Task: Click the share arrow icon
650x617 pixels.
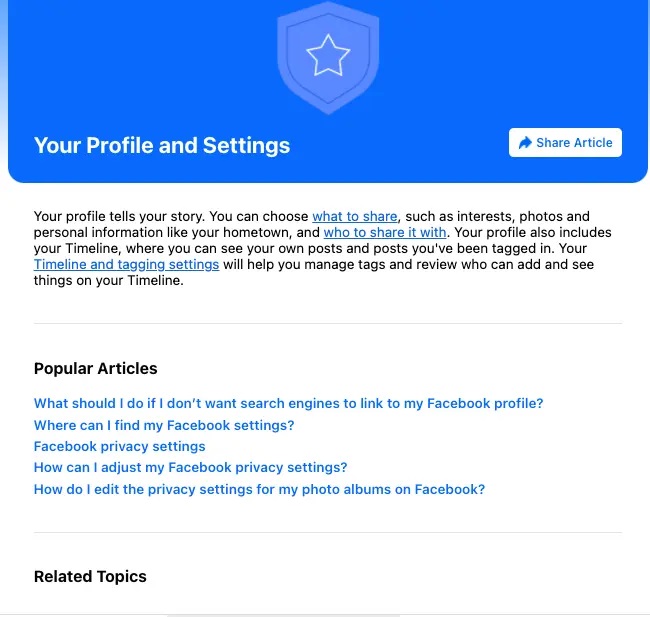Action: click(525, 143)
